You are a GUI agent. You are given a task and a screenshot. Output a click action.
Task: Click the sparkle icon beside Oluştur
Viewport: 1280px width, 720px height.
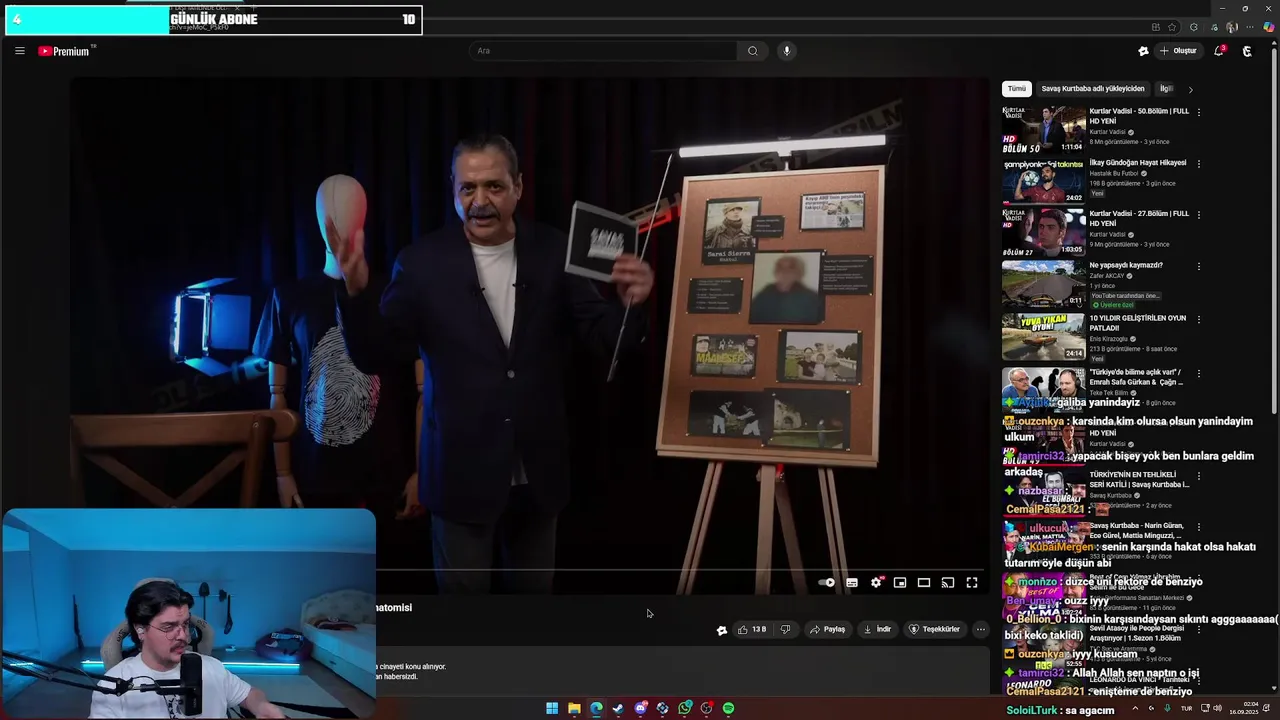click(1143, 51)
